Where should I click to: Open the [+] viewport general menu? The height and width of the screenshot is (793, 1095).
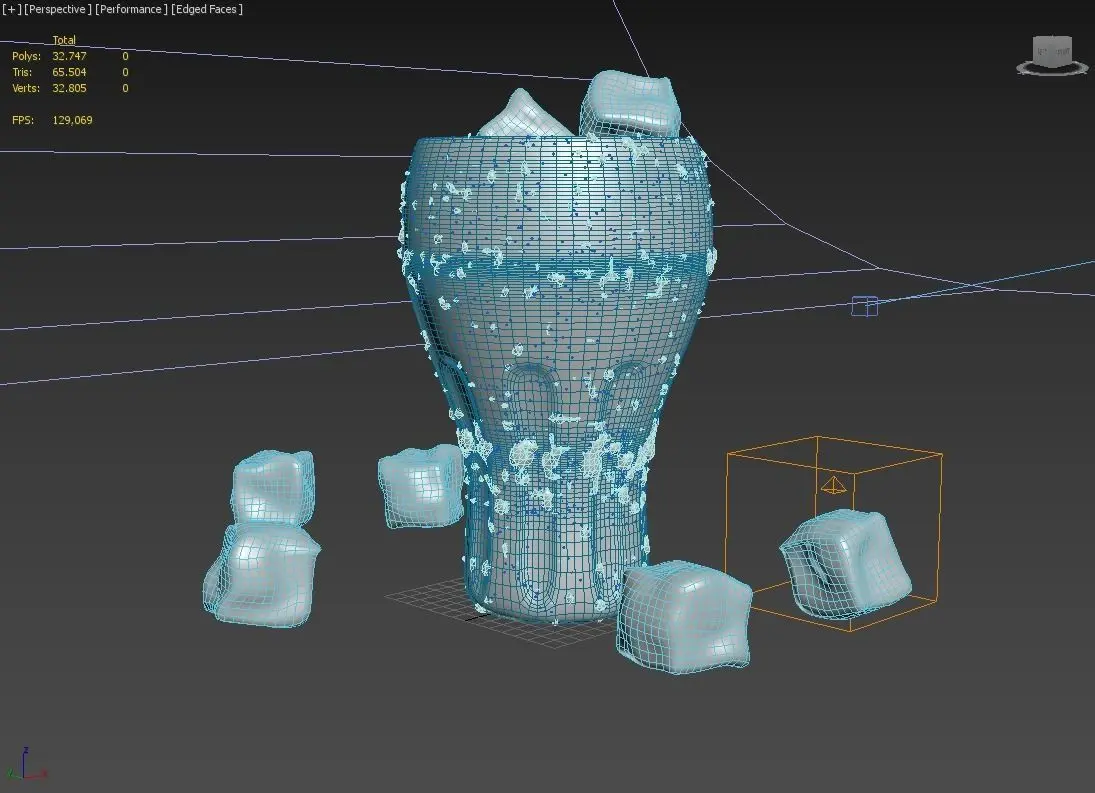click(11, 9)
